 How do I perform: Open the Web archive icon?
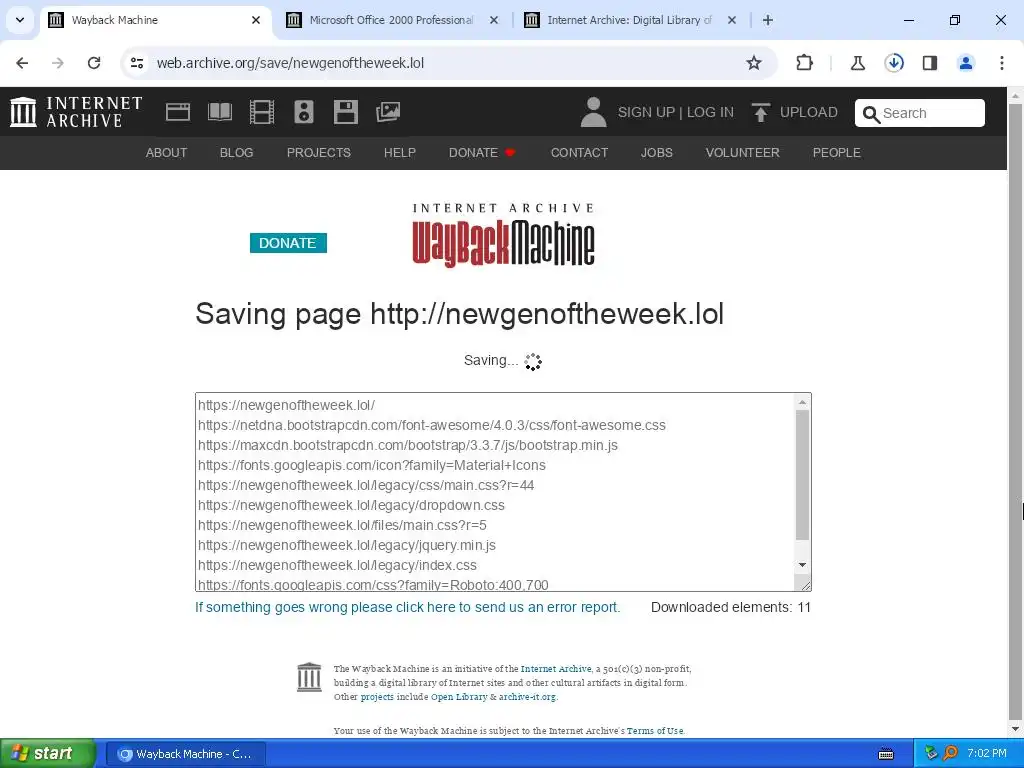[x=178, y=112]
